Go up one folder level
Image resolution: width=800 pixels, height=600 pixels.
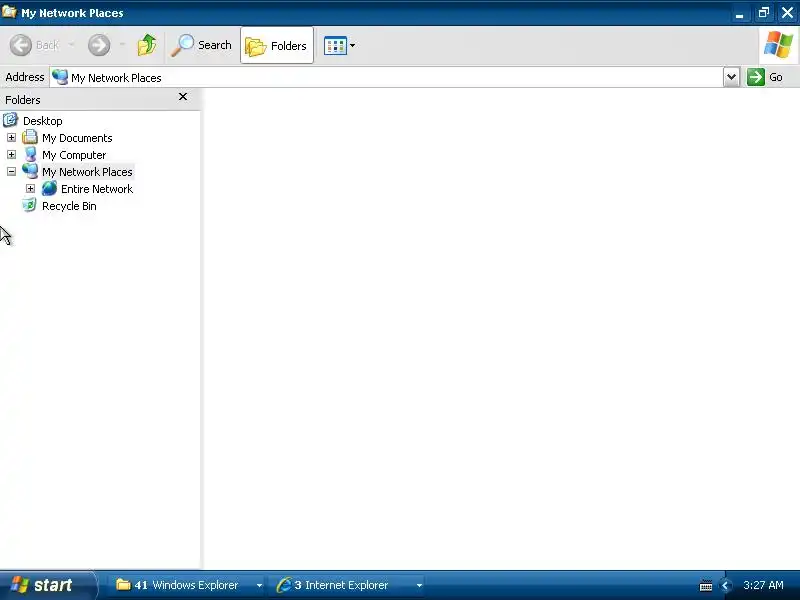(x=147, y=45)
